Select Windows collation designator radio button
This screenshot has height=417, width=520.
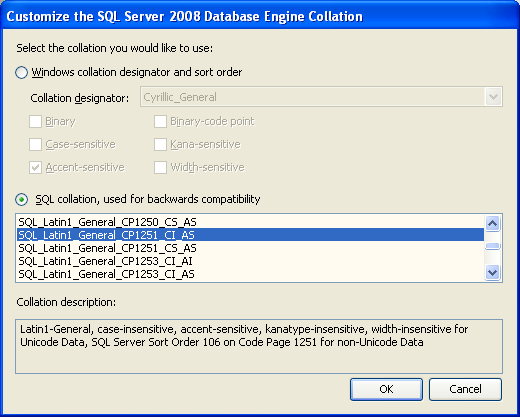pos(21,72)
